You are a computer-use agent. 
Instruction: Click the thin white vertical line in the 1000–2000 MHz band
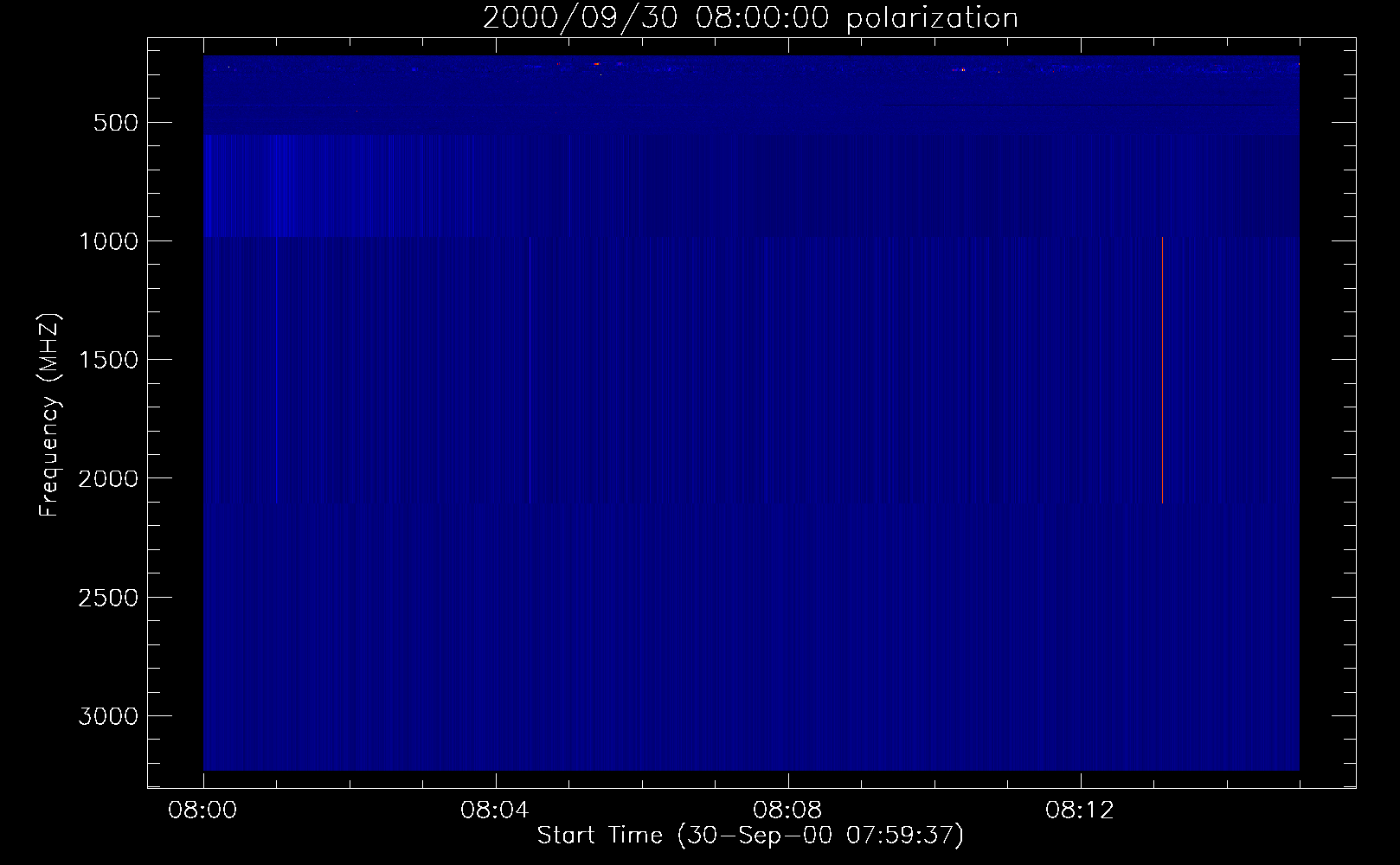point(1162,369)
